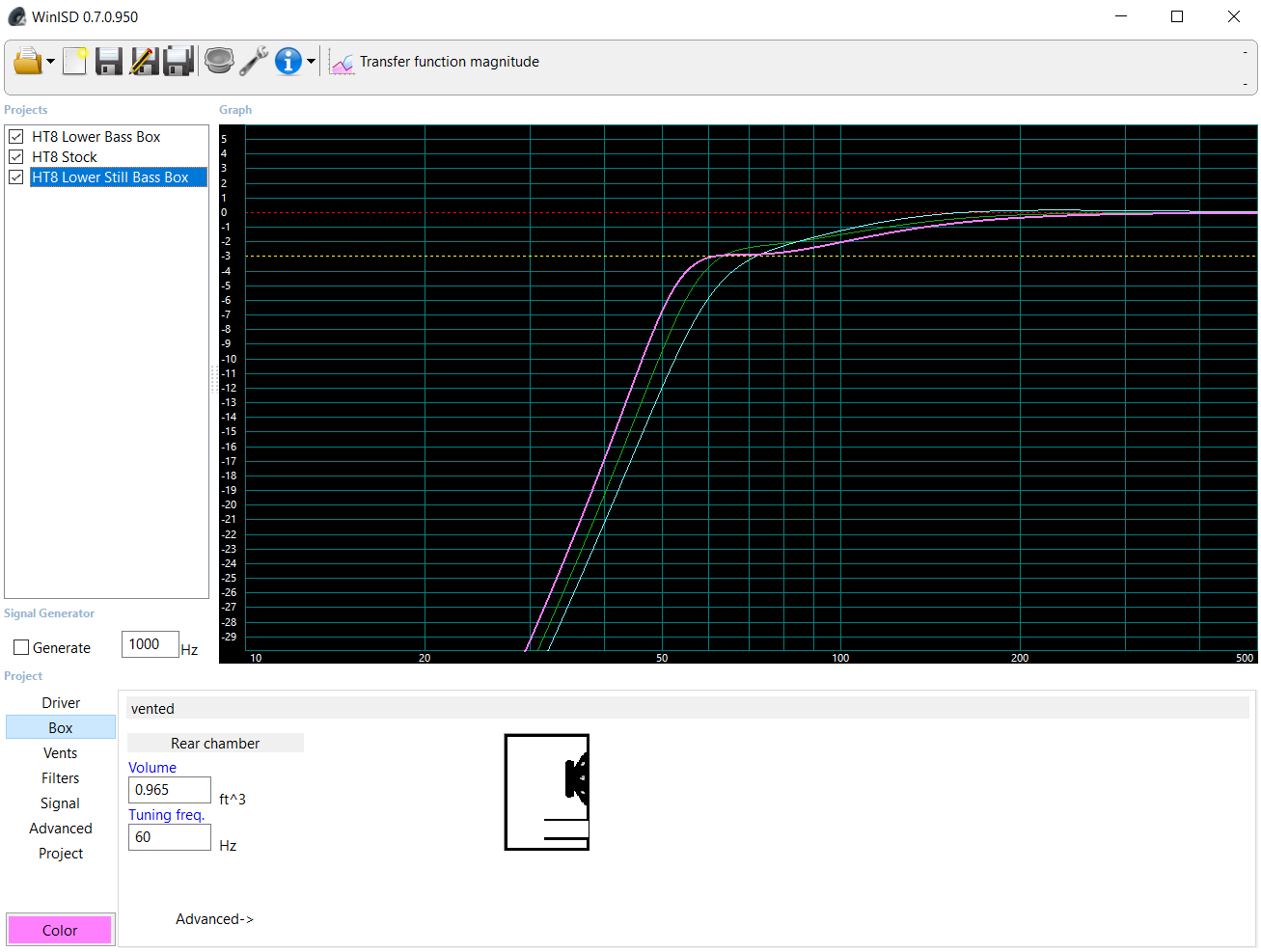Expand the open-file dropdown arrow
Screen dimensions: 1261x952
pyautogui.click(x=50, y=62)
